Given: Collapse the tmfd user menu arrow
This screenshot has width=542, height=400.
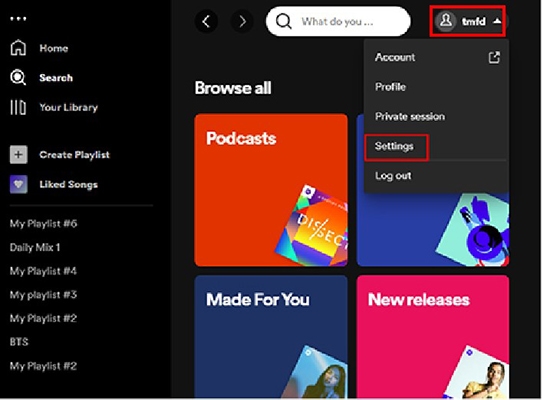Looking at the screenshot, I should coord(497,21).
